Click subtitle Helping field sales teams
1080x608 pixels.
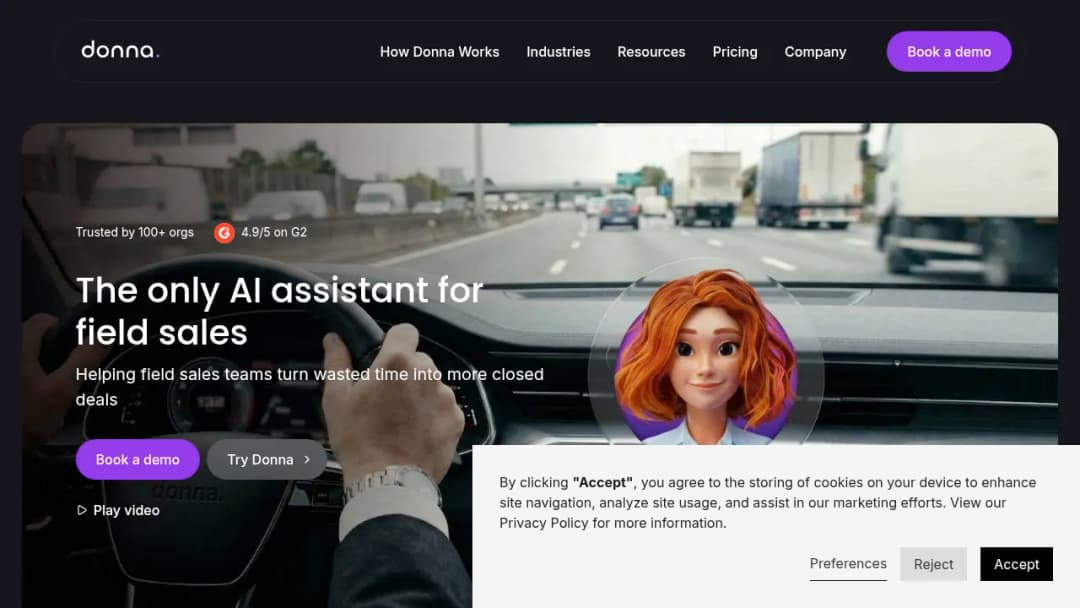click(309, 386)
